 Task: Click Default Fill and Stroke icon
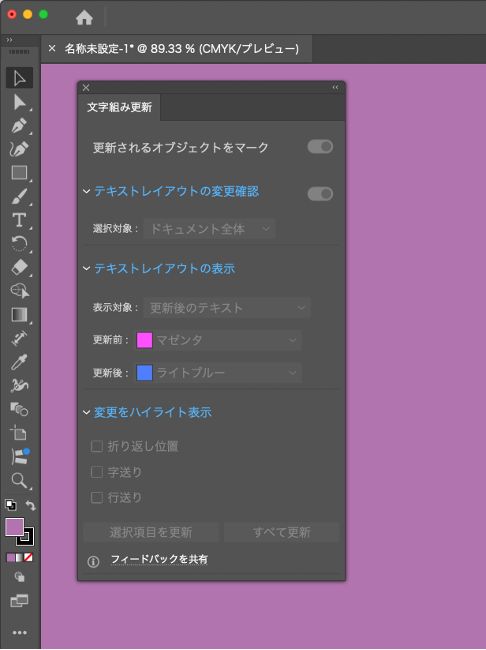point(11,505)
